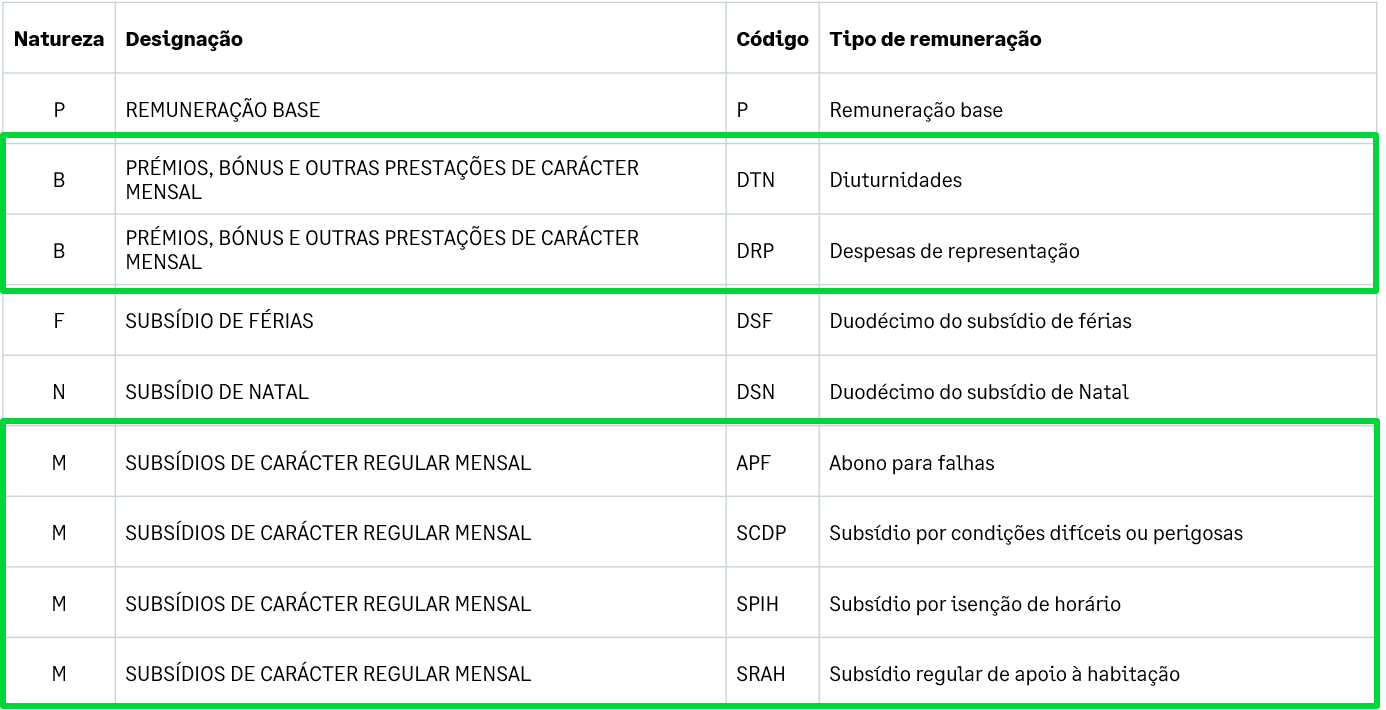Select the REMUNERAÇÃO BASE designation cell
This screenshot has width=1386, height=710.
(421, 110)
